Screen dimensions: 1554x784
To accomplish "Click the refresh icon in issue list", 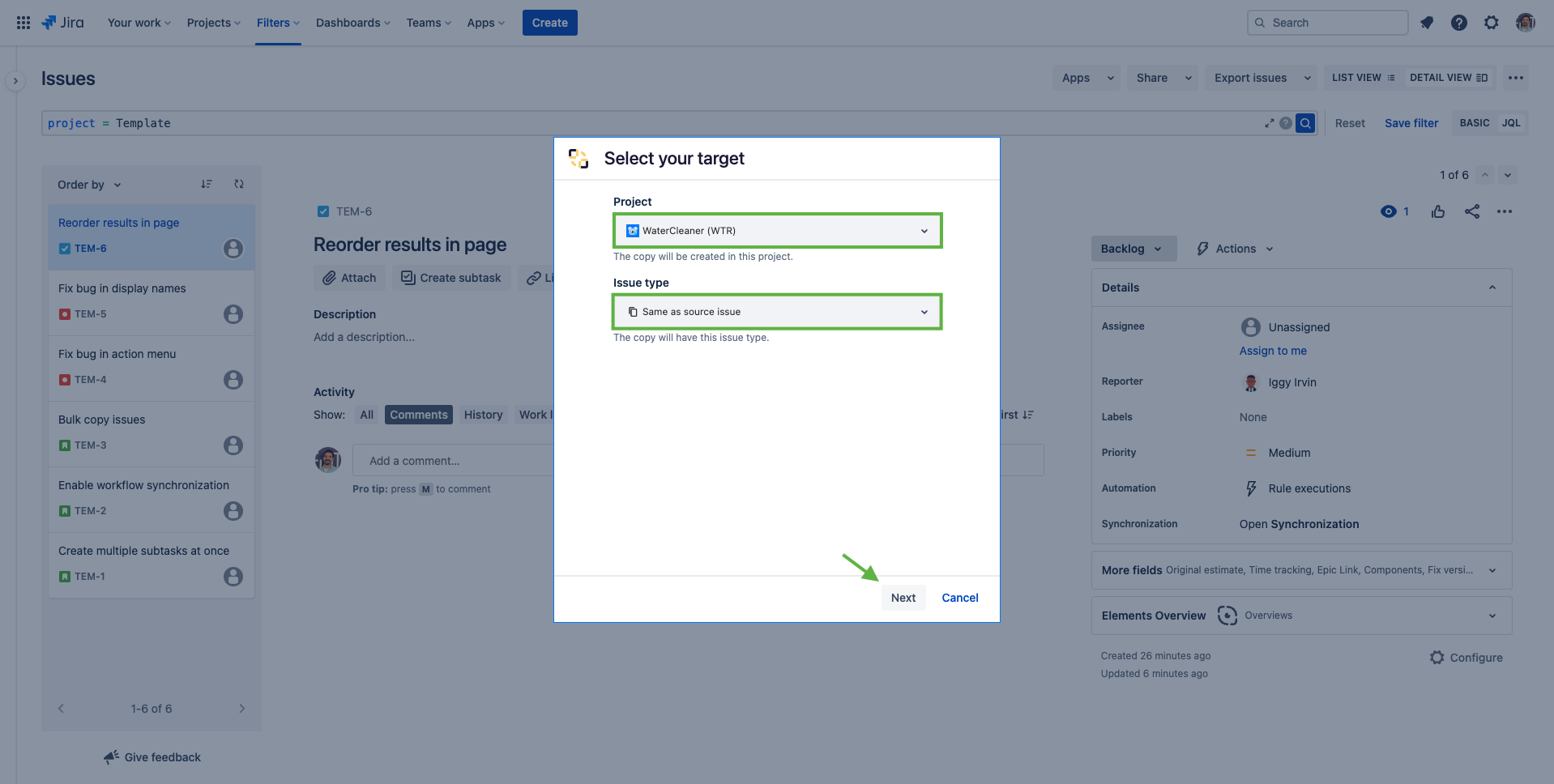I will pos(239,185).
